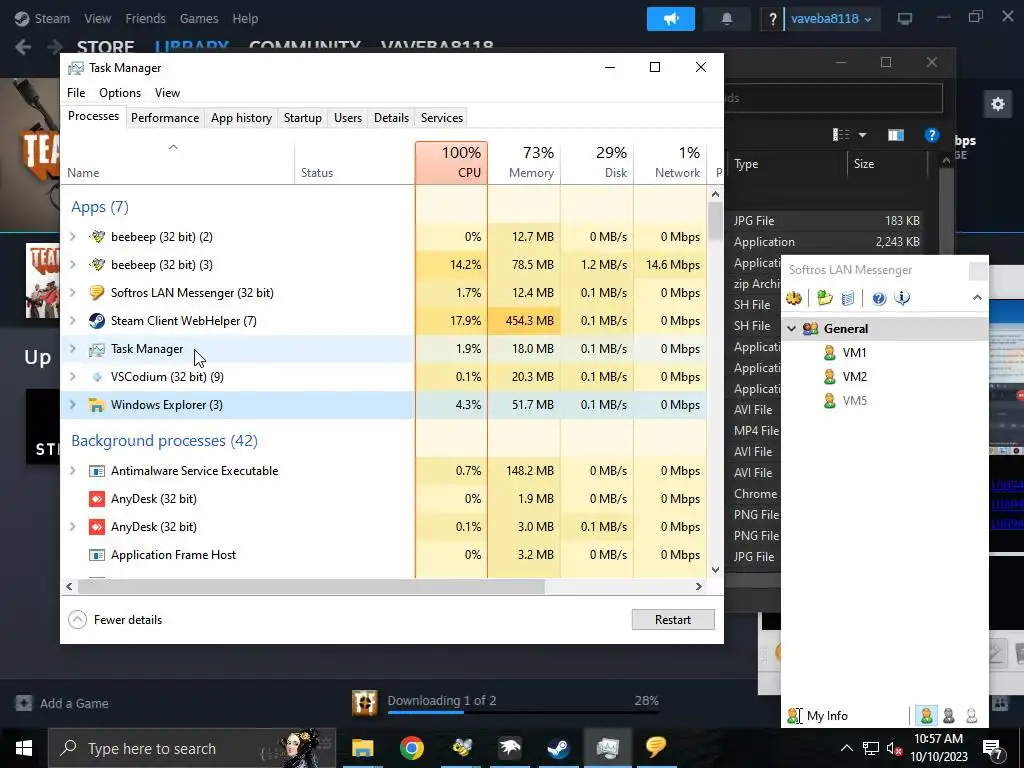Click the Windows Explorer process icon
The height and width of the screenshot is (768, 1024).
click(x=97, y=405)
